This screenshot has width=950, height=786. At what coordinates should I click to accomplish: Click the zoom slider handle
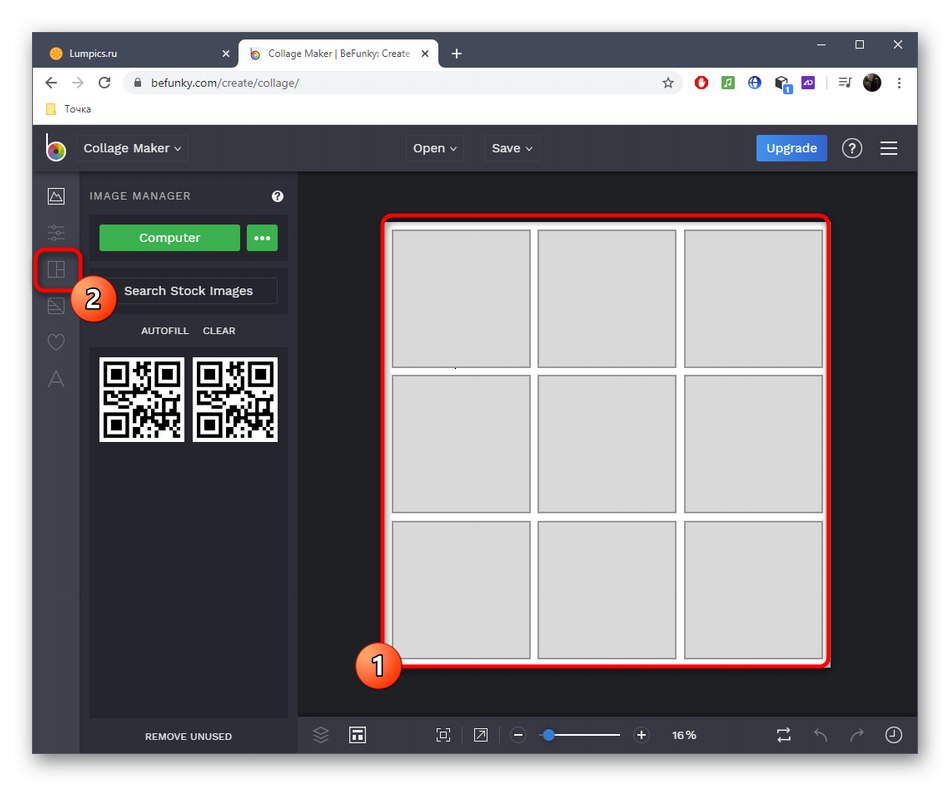[548, 735]
